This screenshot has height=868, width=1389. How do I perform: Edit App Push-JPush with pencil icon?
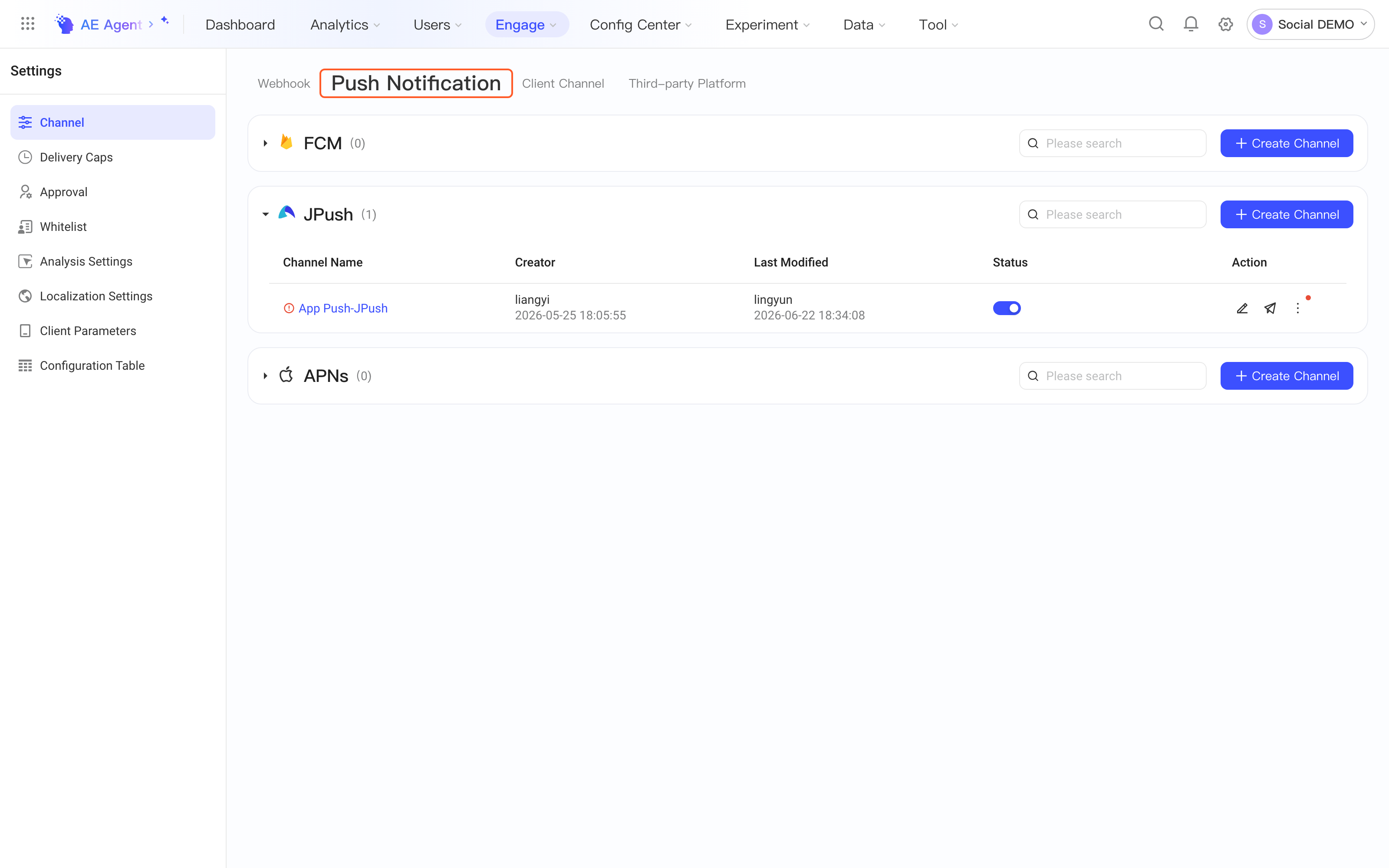pyautogui.click(x=1242, y=308)
